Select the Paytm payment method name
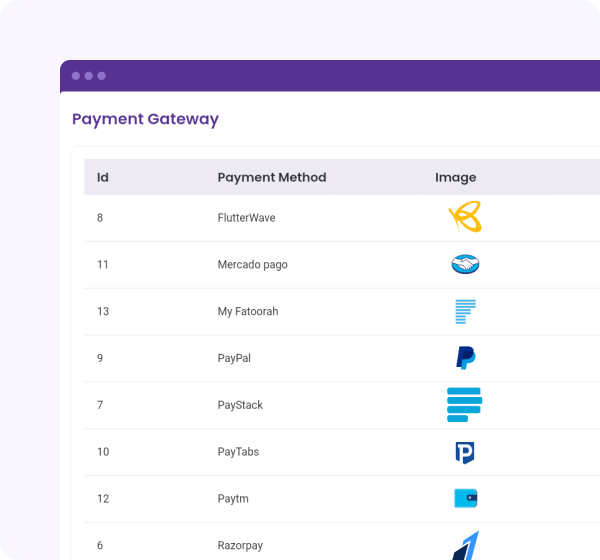The image size is (600, 560). (232, 498)
